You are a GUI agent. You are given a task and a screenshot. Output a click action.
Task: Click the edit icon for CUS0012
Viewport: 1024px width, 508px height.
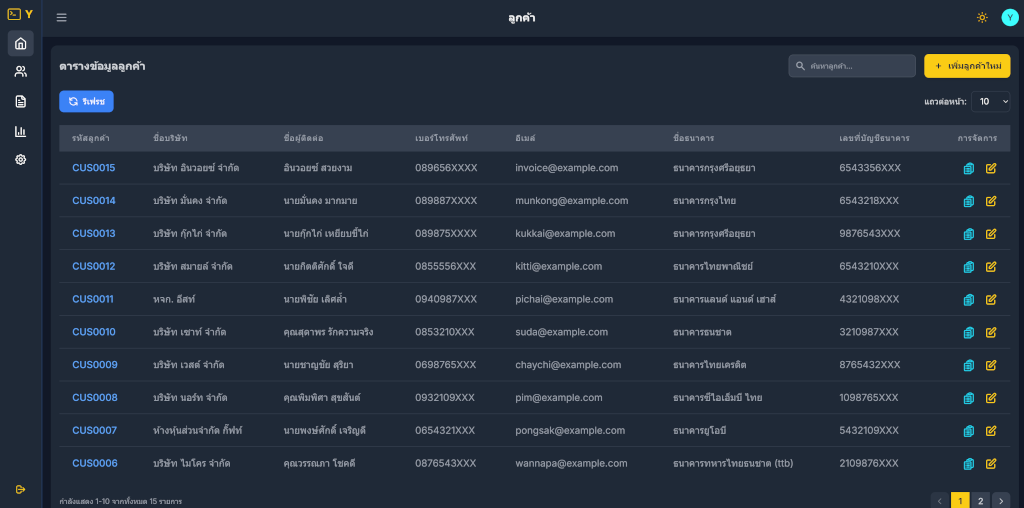coord(991,267)
